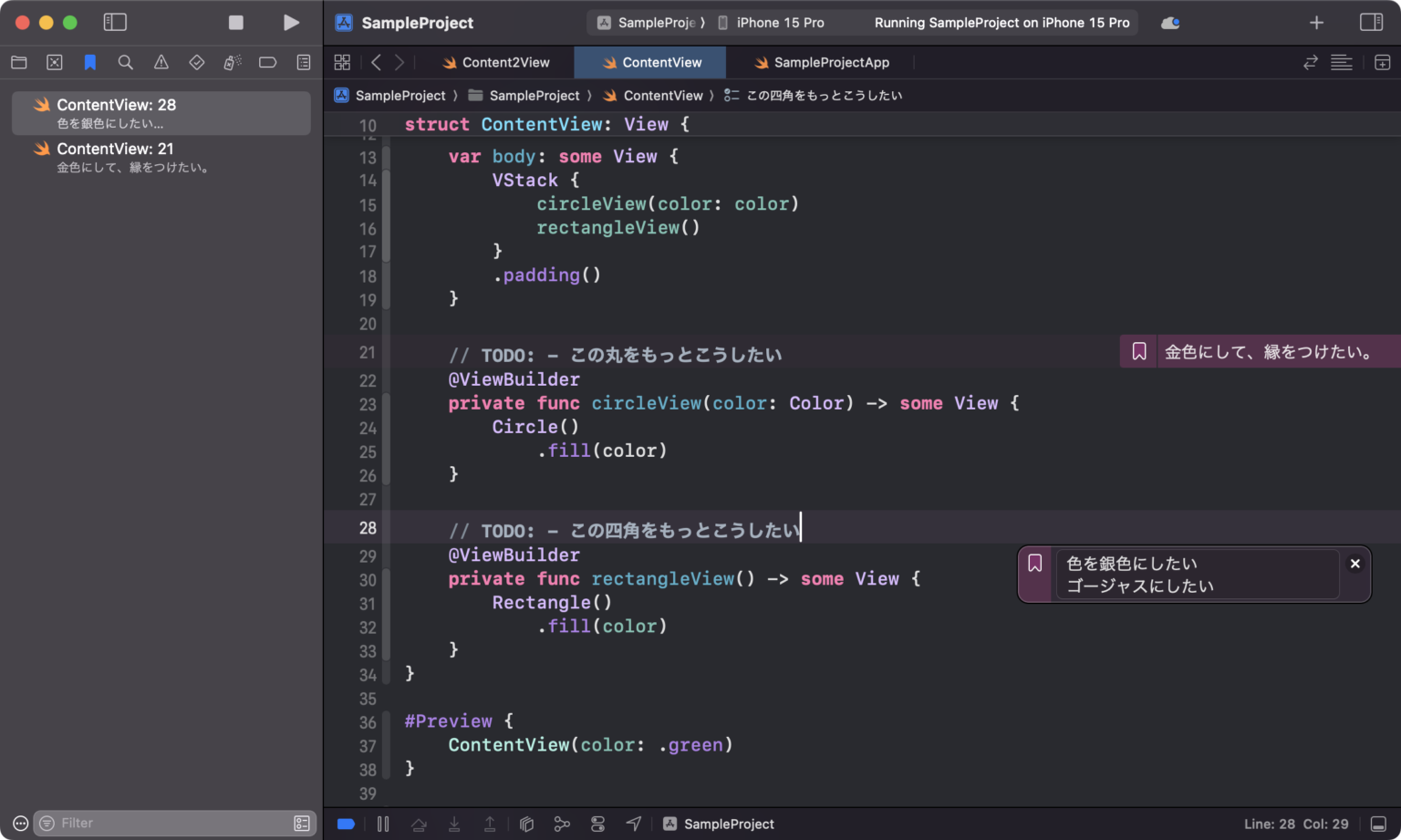Open the Test navigator
The image size is (1401, 840).
pos(196,62)
